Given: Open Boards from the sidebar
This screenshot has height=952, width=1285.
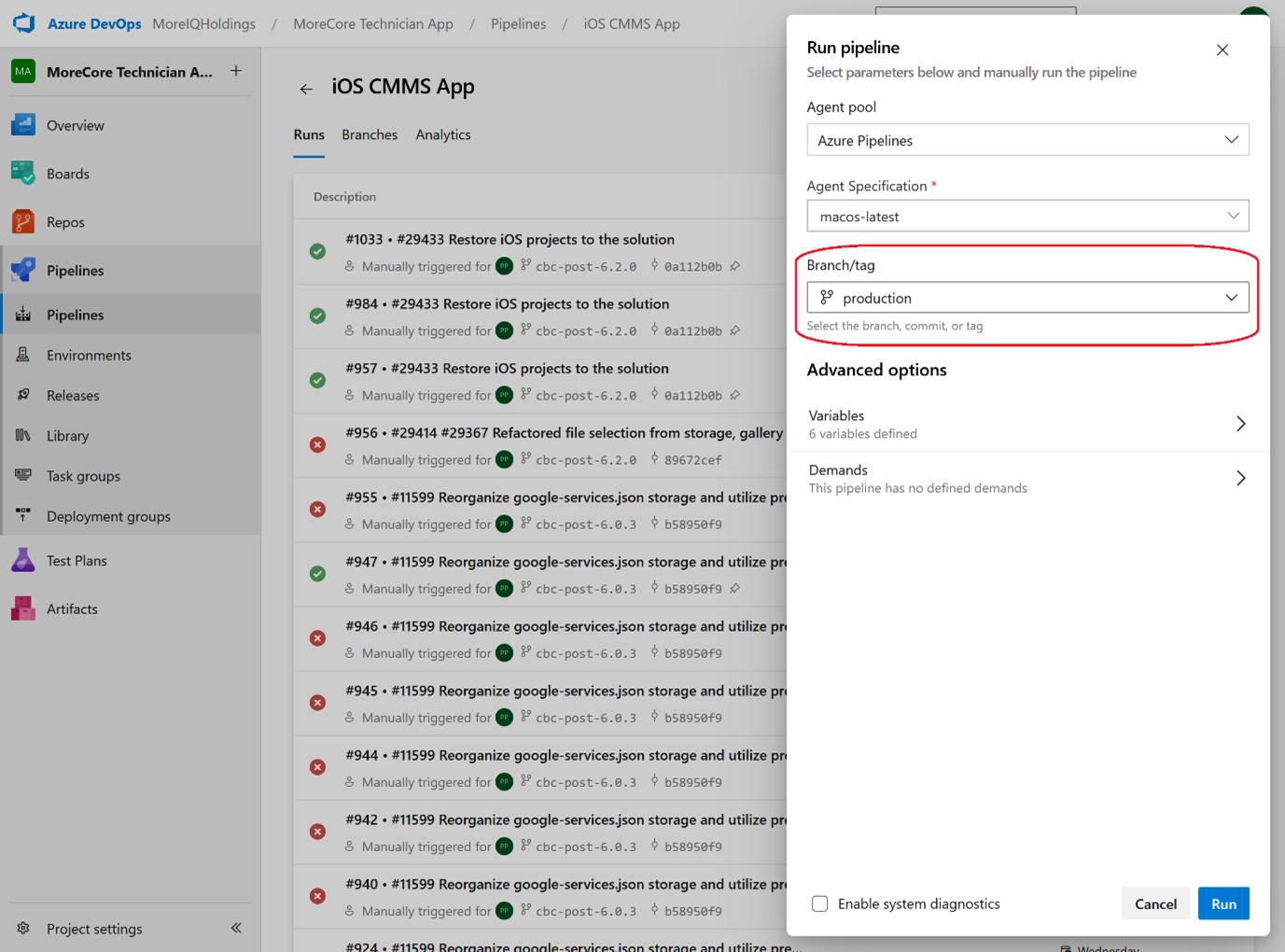Looking at the screenshot, I should pos(67,174).
